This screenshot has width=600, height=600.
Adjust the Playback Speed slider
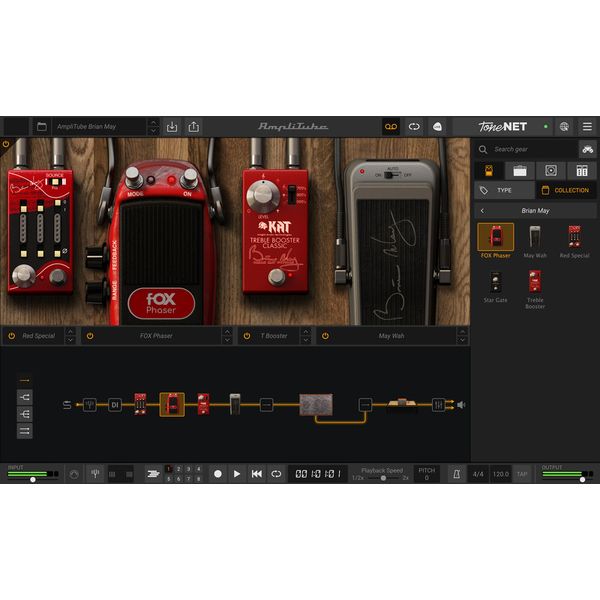(383, 478)
